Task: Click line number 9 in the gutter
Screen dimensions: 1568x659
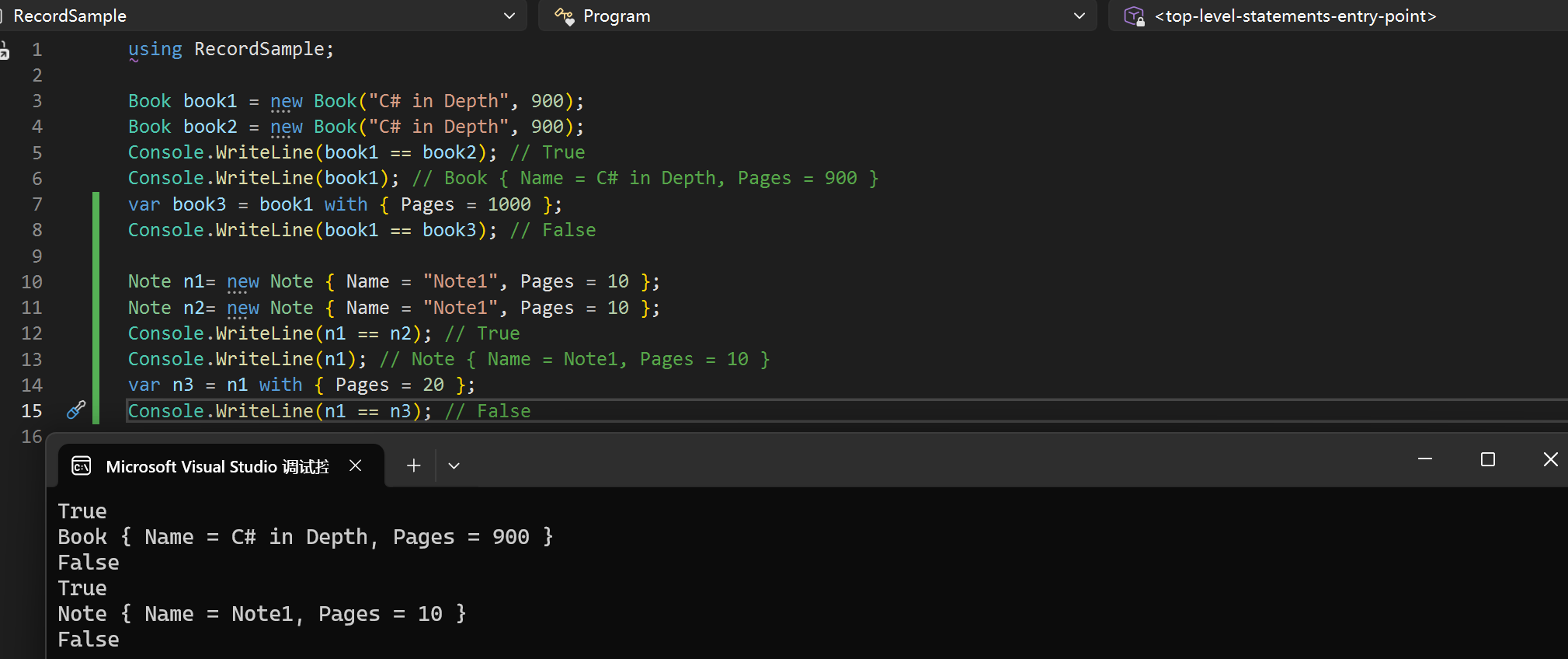Action: 37,256
